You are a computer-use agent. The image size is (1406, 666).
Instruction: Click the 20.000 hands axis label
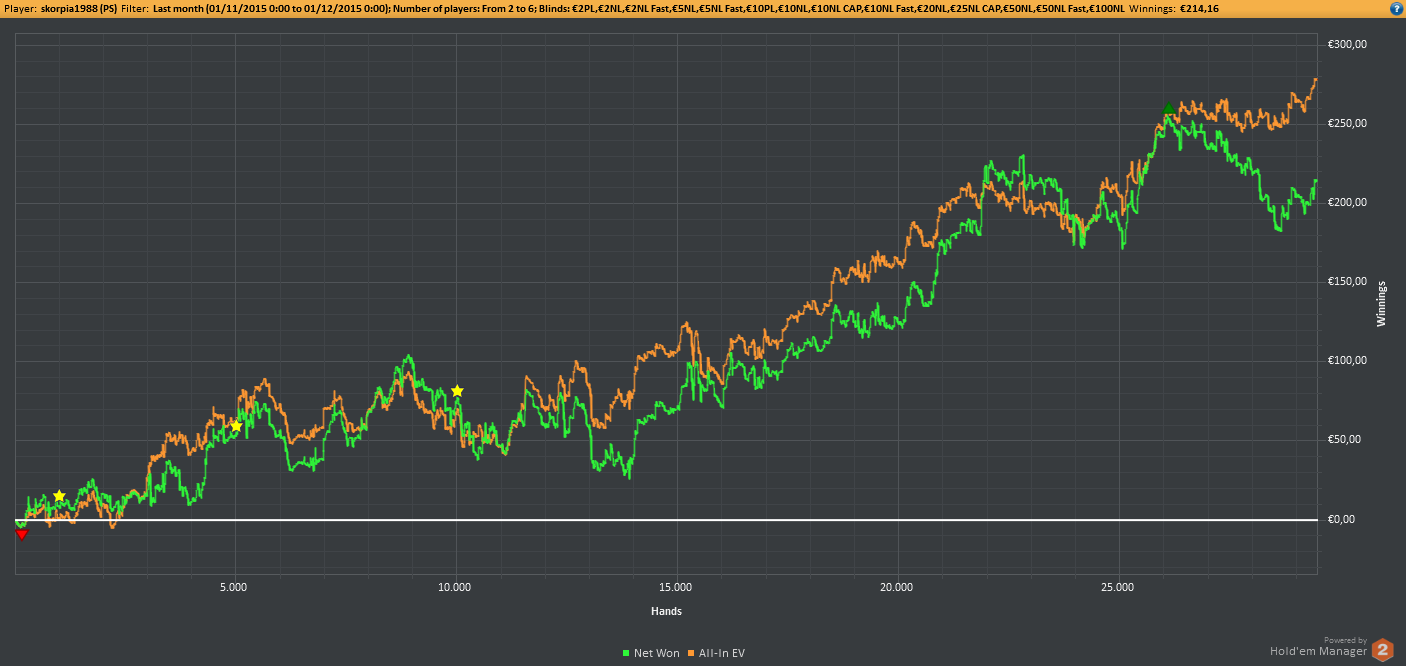coord(897,587)
